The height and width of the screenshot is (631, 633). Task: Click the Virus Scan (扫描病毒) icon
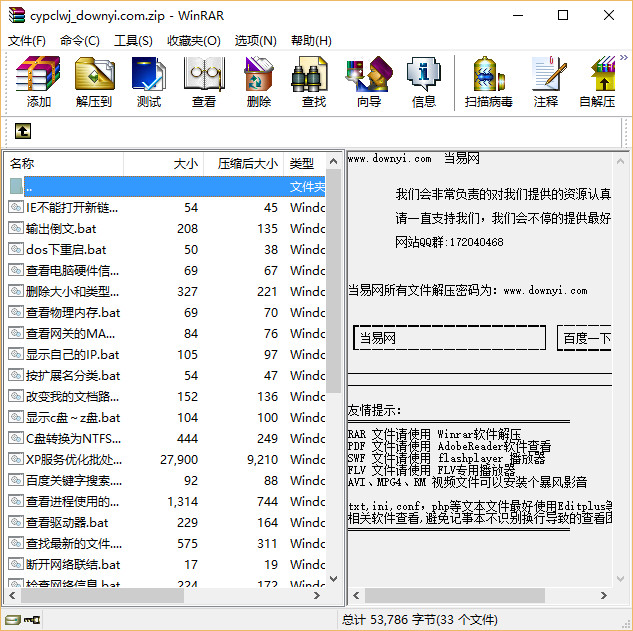[x=488, y=83]
